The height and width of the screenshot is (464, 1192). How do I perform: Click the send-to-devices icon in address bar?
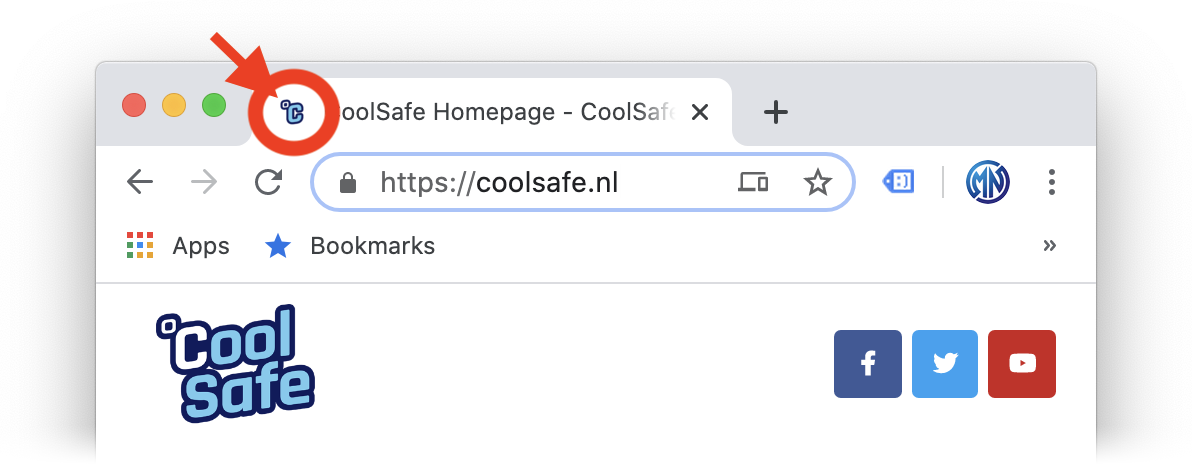[x=753, y=183]
